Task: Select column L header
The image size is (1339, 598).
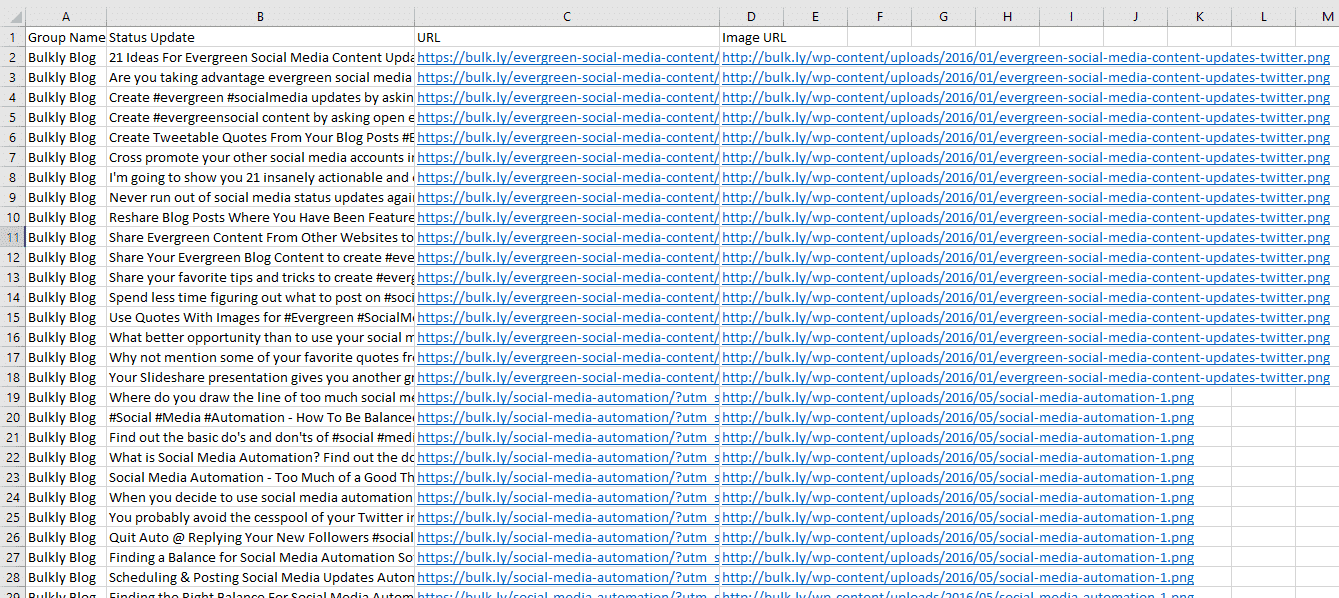Action: (x=1263, y=16)
